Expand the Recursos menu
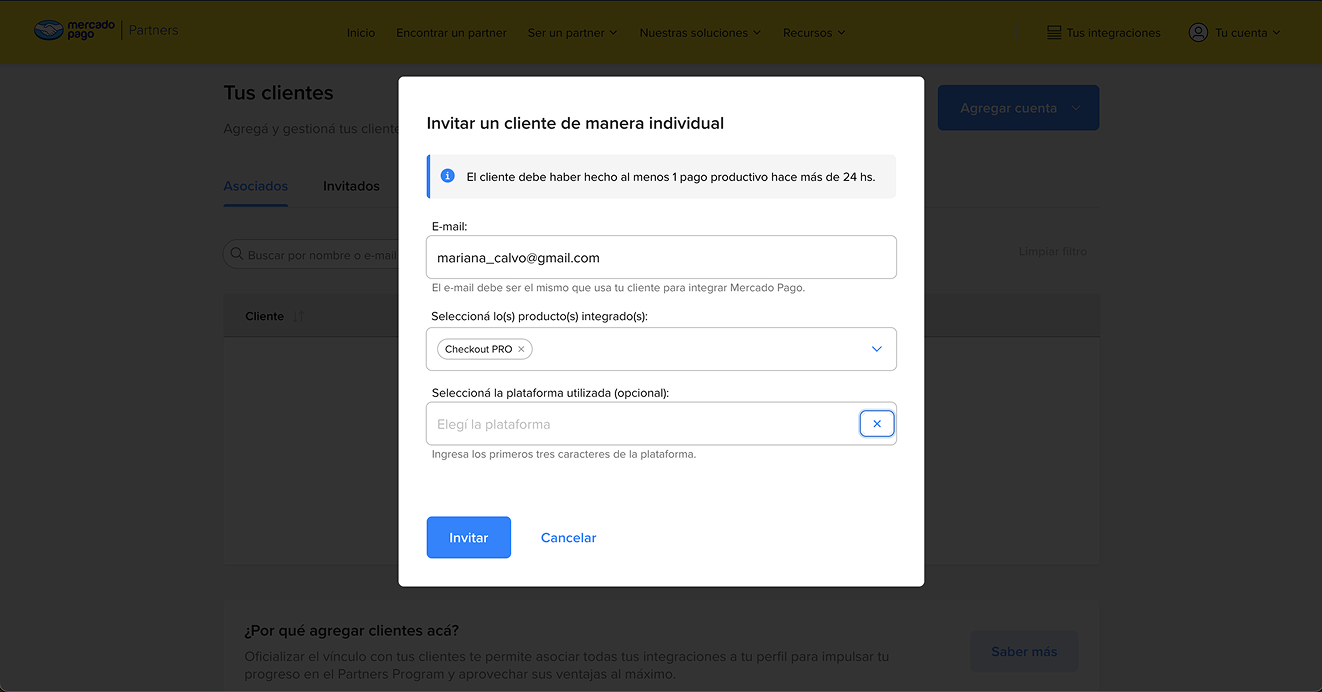The height and width of the screenshot is (692, 1322). point(814,33)
